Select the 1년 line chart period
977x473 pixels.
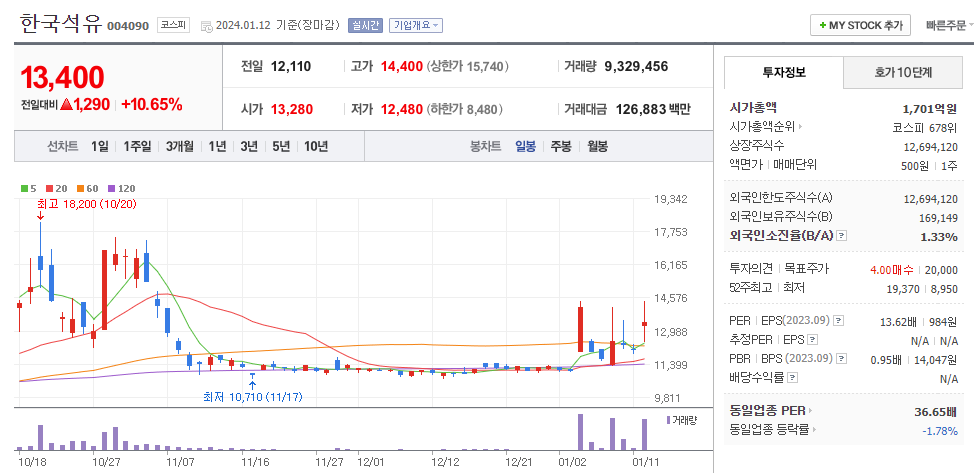(217, 146)
